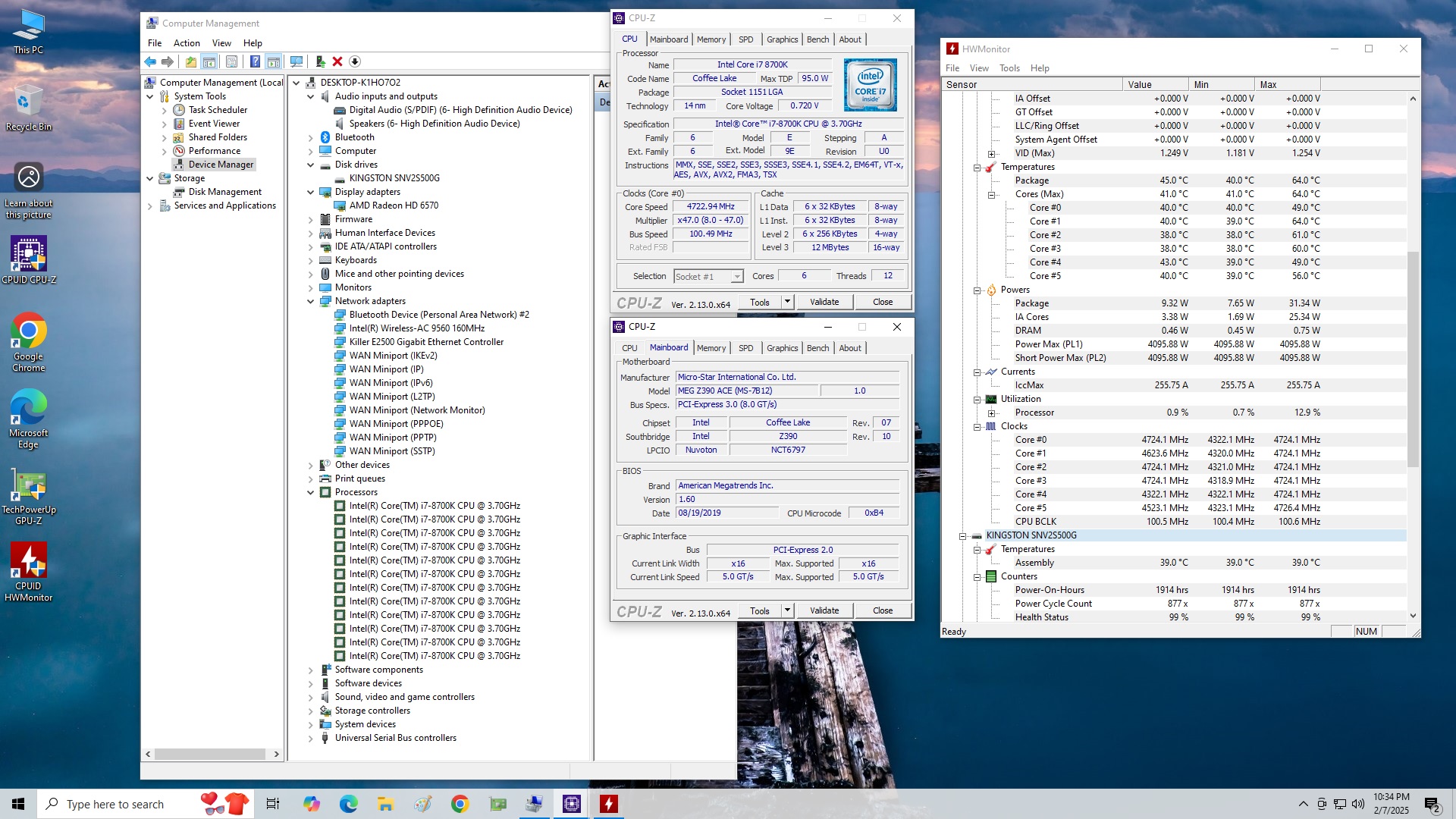Click the Scan for hardware changes icon

point(297,61)
